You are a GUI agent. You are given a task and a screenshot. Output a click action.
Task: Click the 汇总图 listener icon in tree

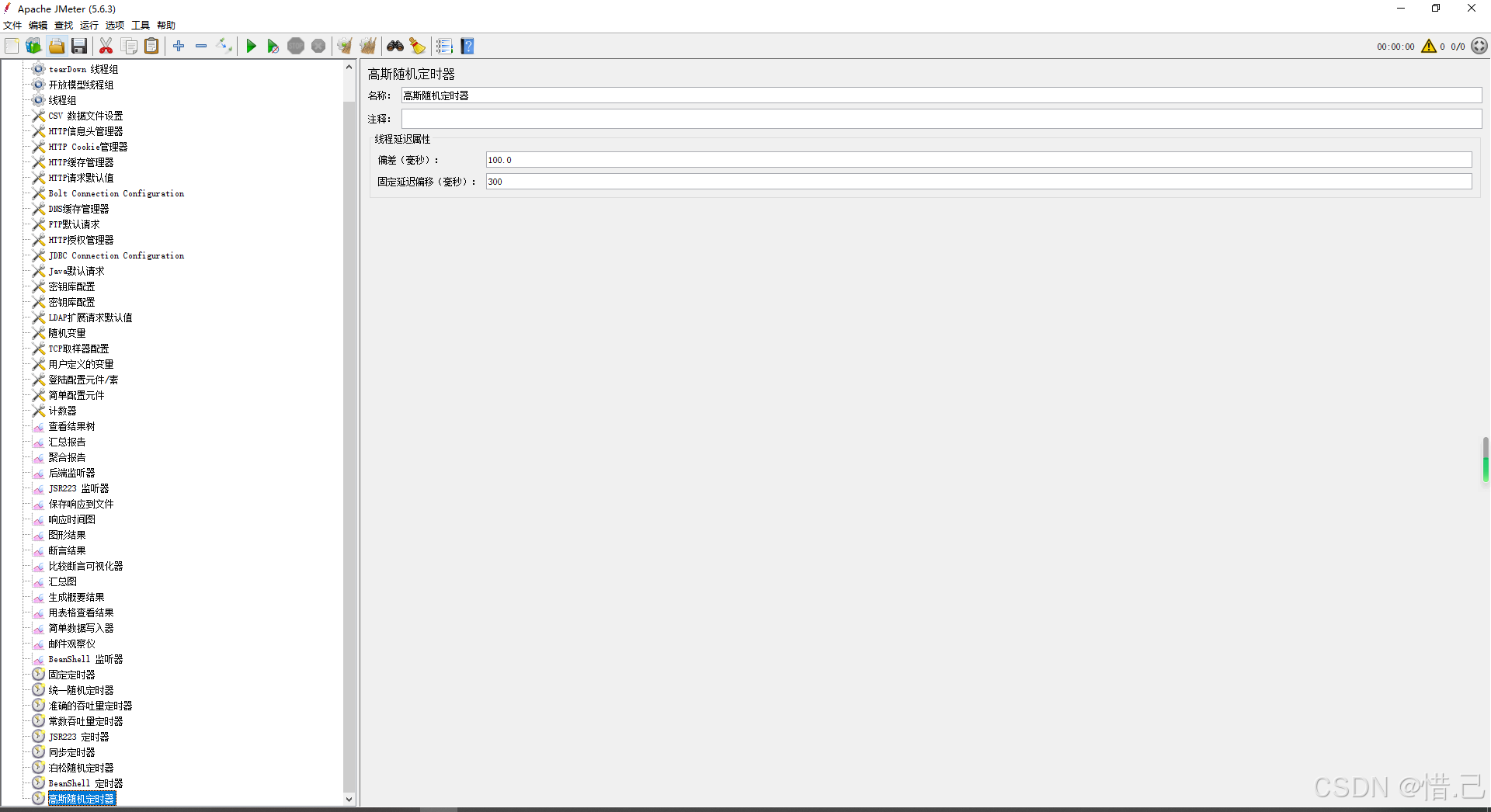click(x=38, y=581)
